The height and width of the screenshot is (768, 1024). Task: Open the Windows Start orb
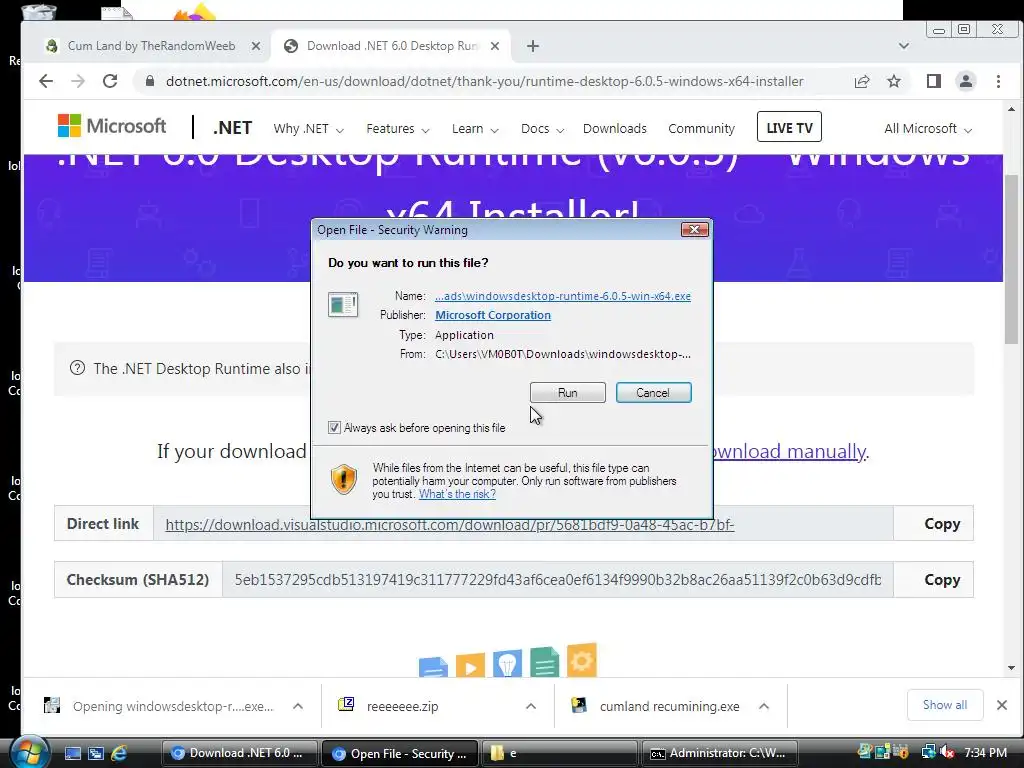pyautogui.click(x=29, y=752)
